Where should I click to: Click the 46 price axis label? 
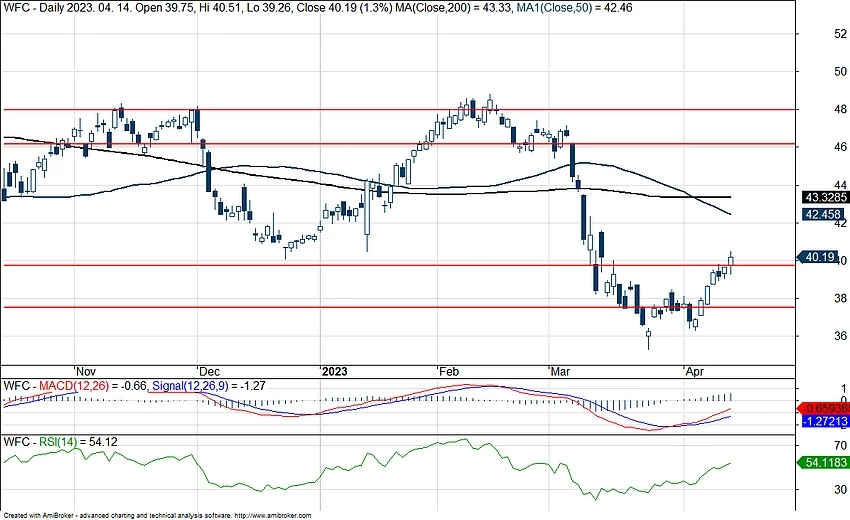(840, 147)
